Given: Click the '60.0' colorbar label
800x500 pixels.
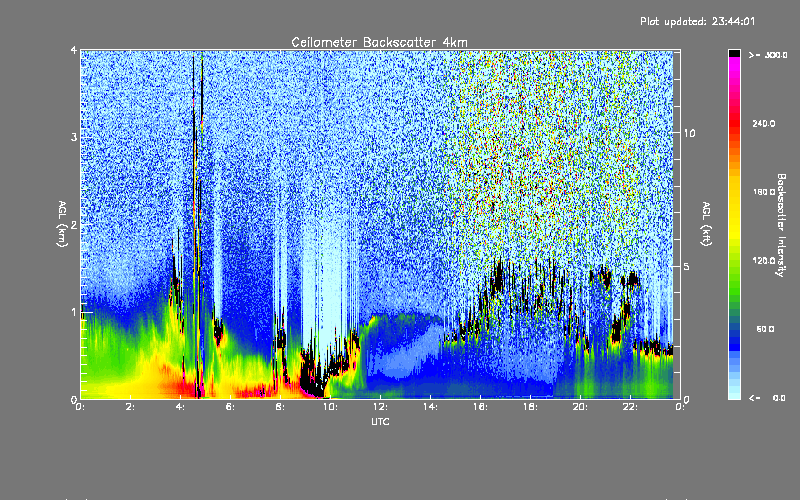Looking at the screenshot, I should pos(765,329).
